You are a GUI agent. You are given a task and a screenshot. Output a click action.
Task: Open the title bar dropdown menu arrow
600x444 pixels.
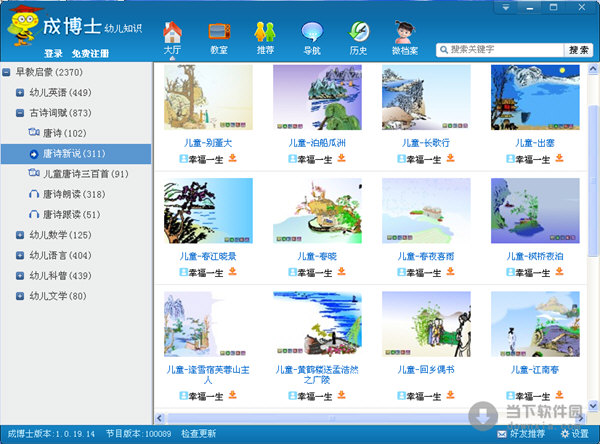point(506,7)
